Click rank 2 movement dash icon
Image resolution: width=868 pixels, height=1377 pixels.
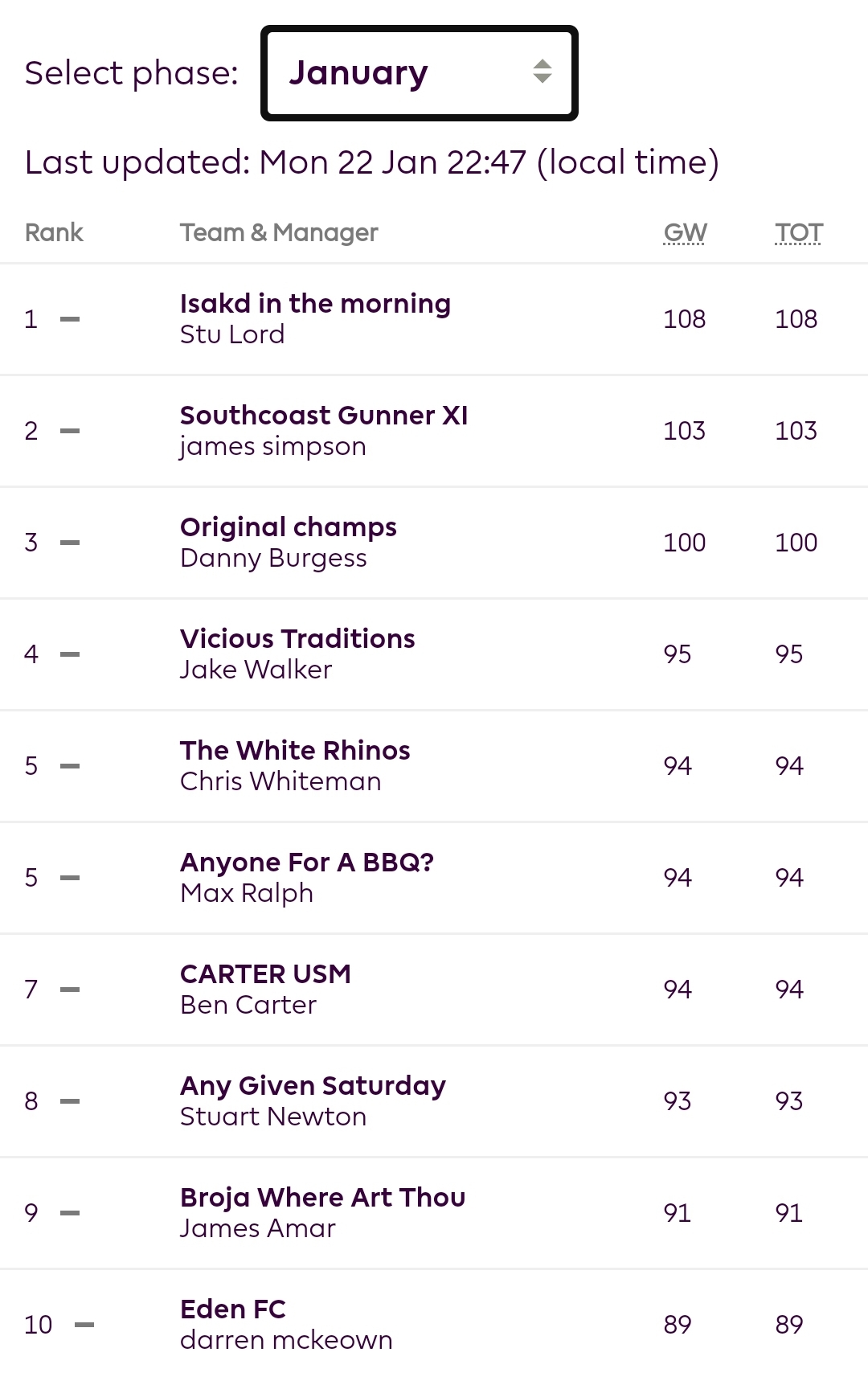coord(70,432)
